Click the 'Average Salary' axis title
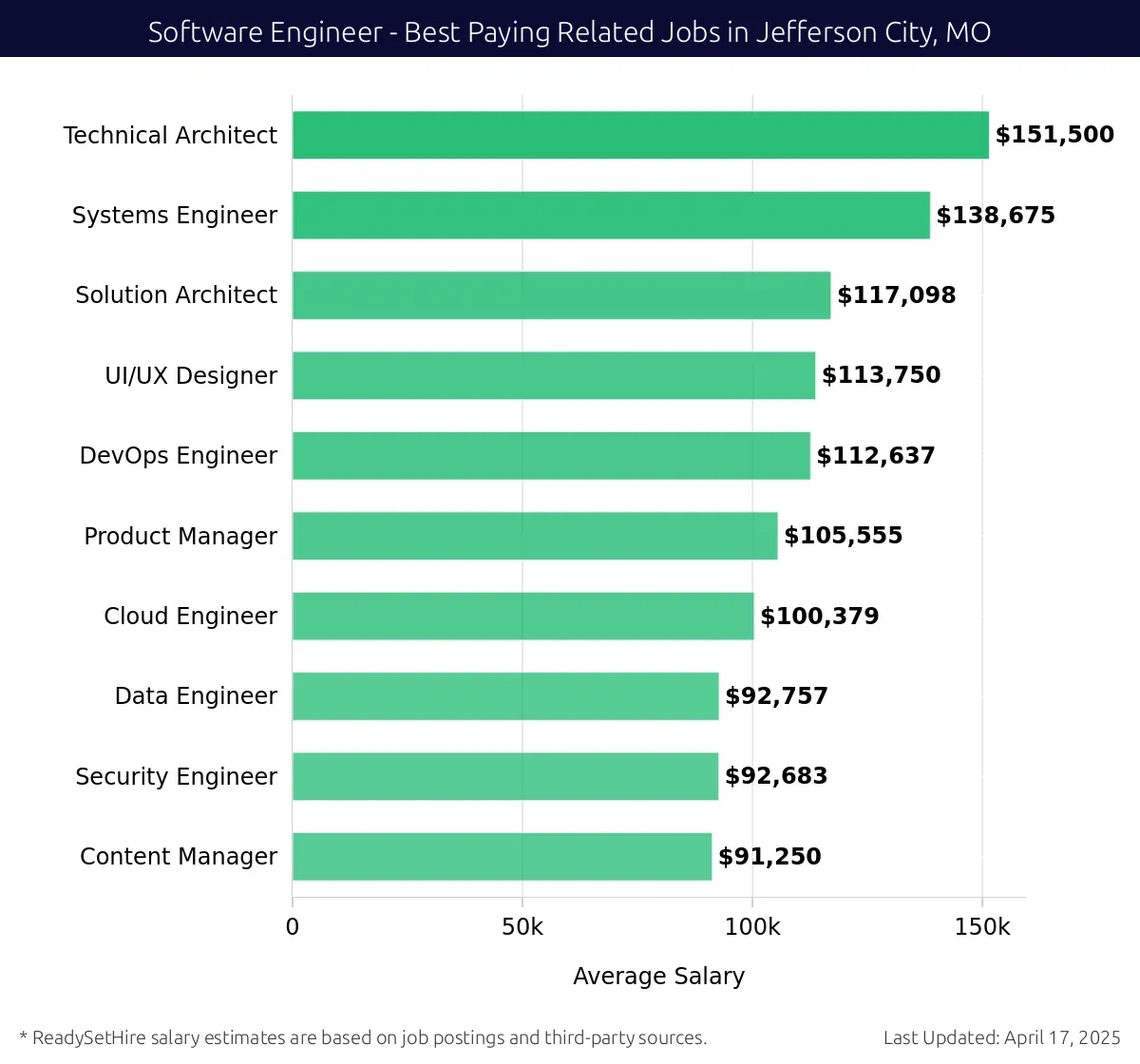 click(x=659, y=977)
